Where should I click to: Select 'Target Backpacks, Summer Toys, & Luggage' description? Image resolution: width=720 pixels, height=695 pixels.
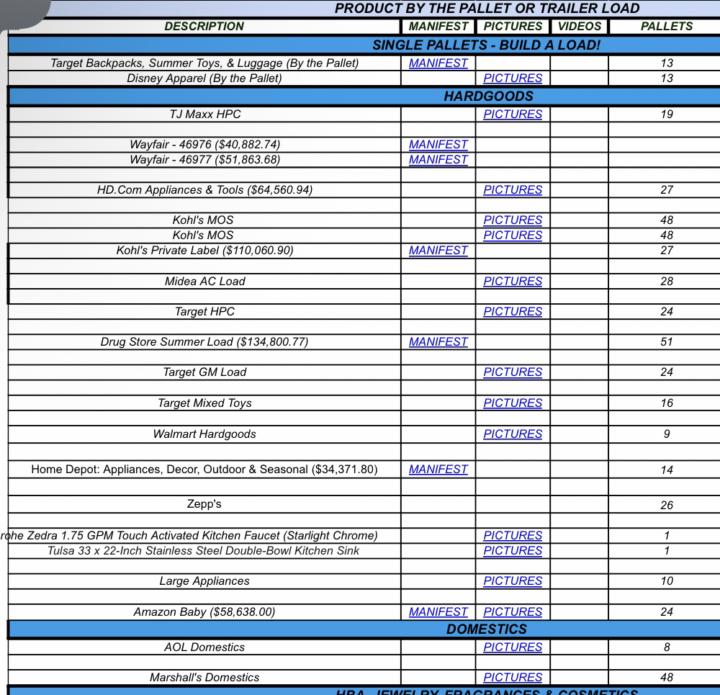[204, 63]
